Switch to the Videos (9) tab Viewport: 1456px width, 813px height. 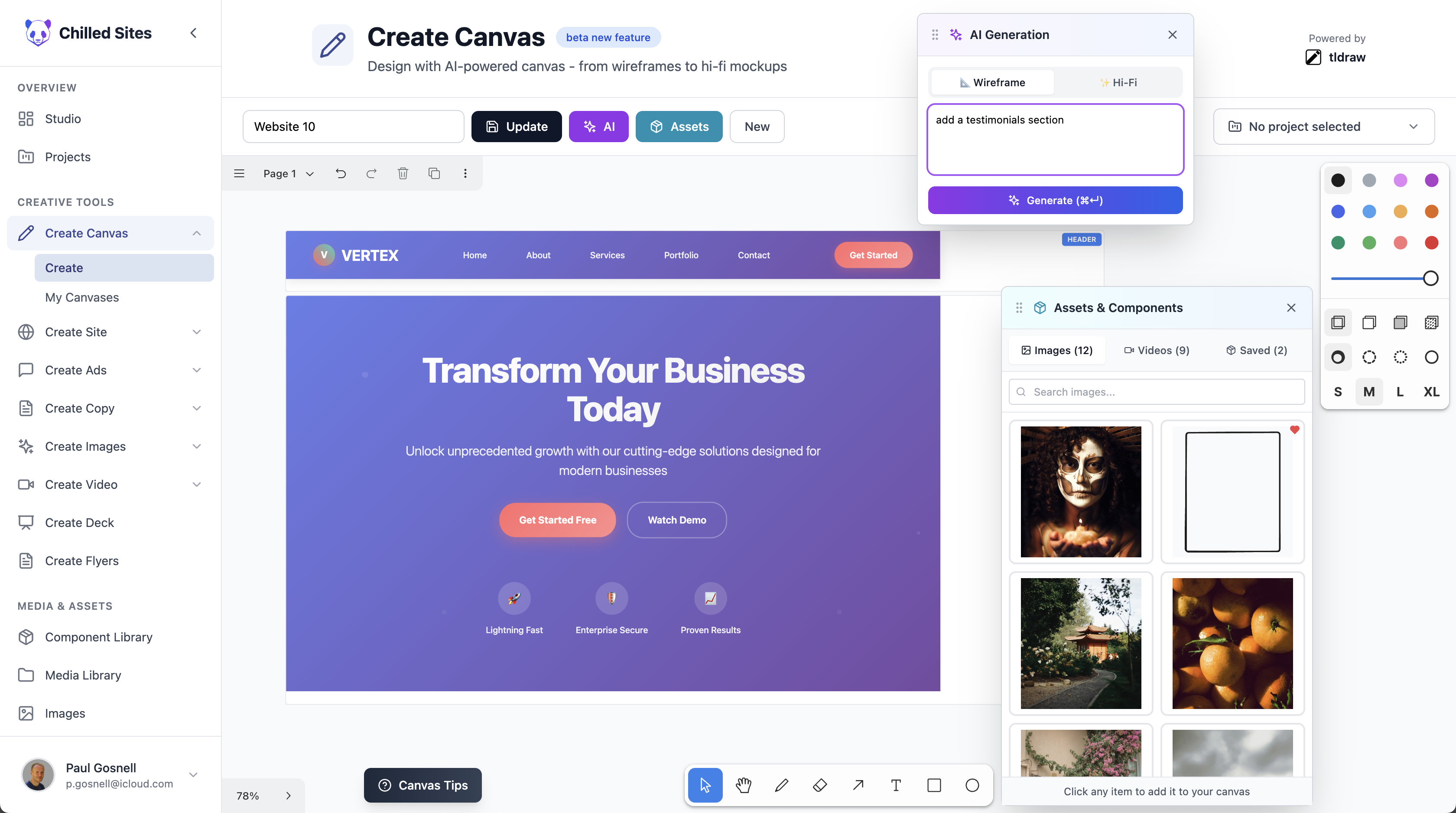point(1157,351)
